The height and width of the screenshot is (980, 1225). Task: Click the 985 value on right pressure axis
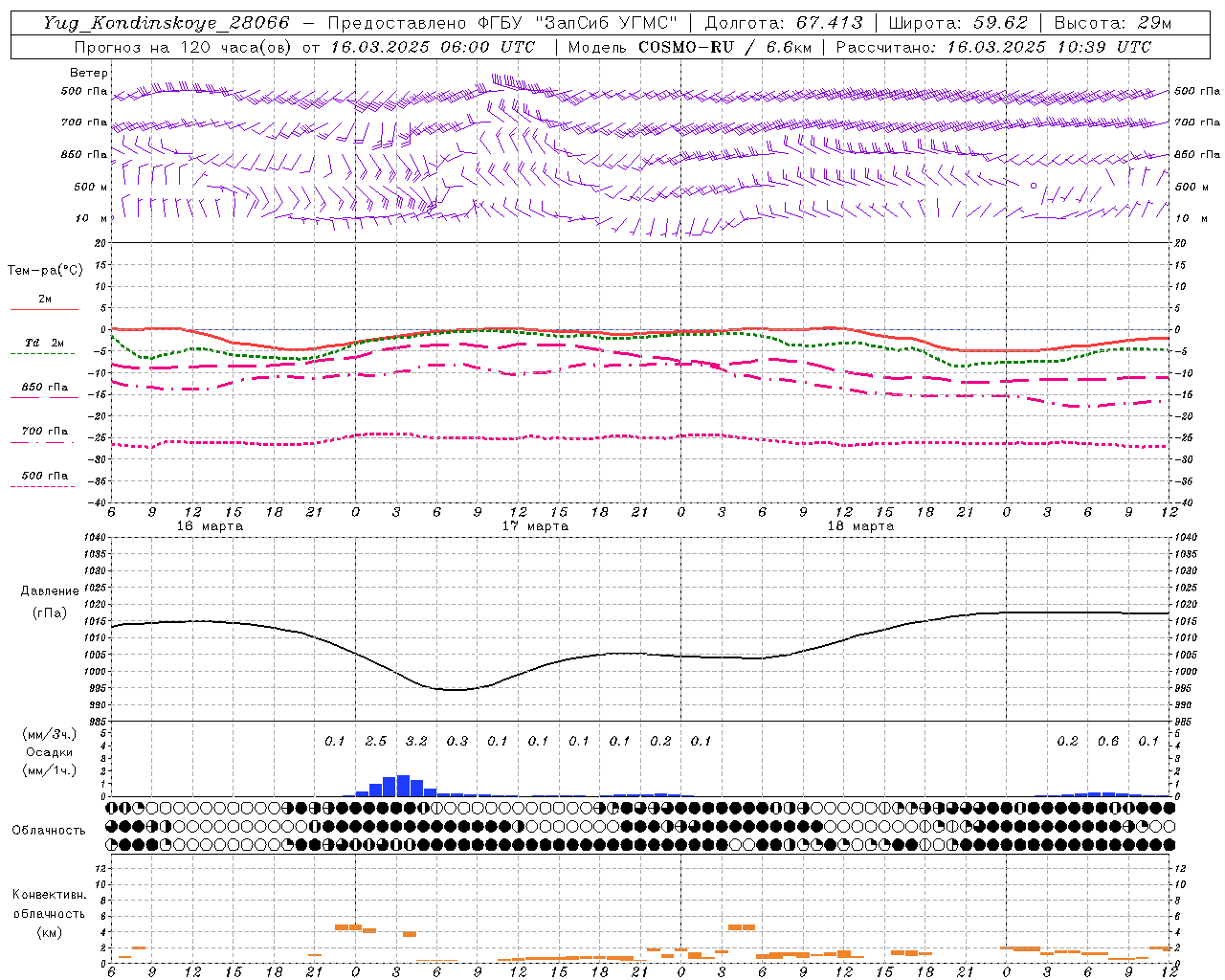[x=1185, y=722]
